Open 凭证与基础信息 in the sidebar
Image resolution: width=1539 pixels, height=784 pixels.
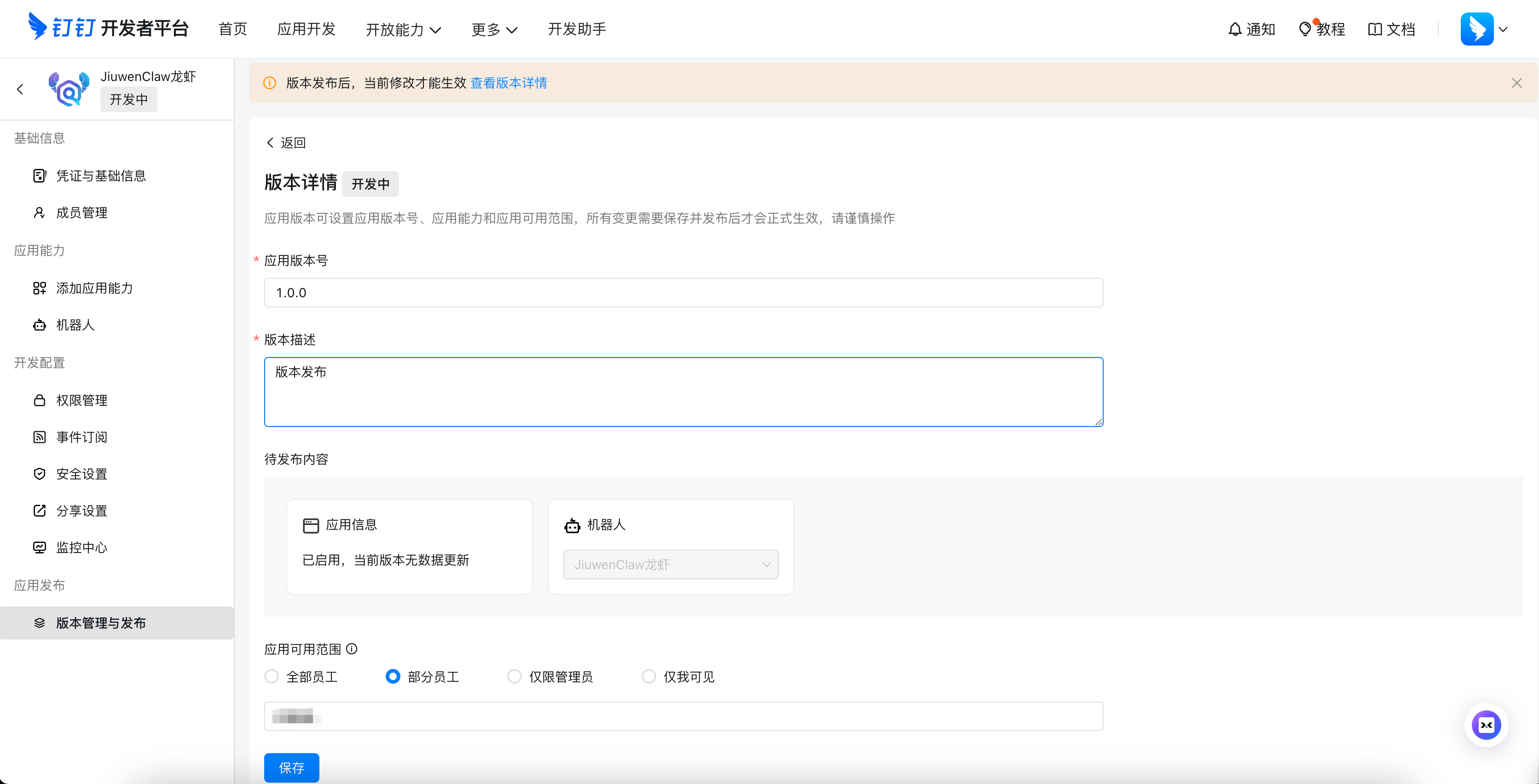pos(101,176)
